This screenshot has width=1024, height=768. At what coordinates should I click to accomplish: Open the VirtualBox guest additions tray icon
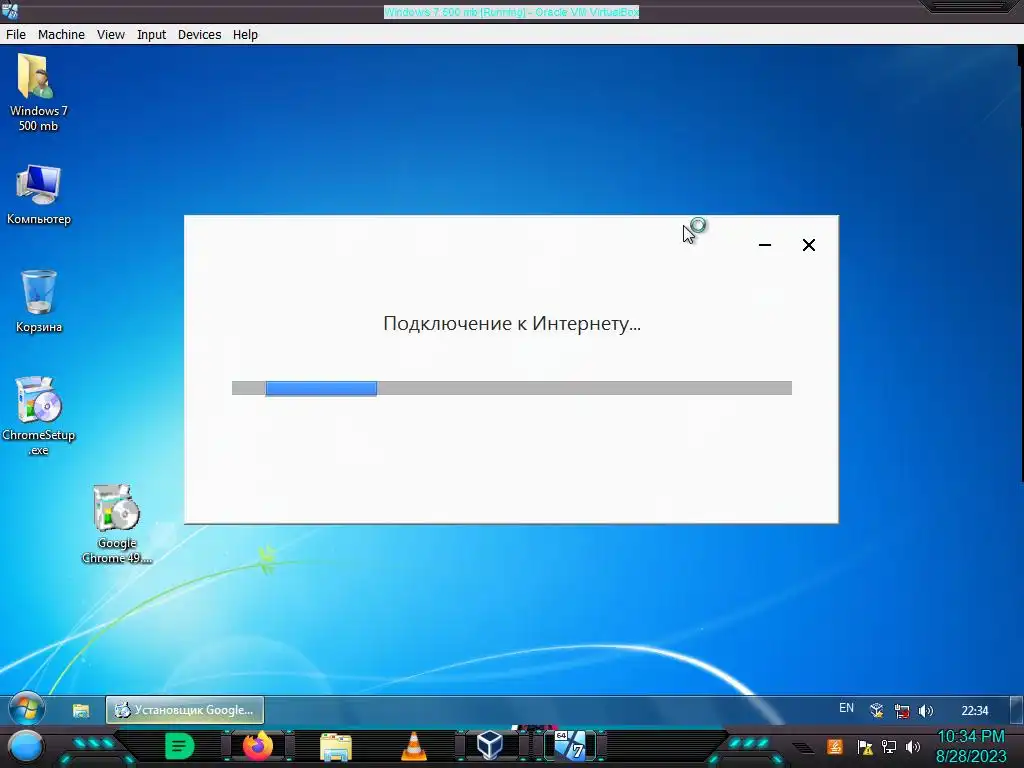point(876,711)
